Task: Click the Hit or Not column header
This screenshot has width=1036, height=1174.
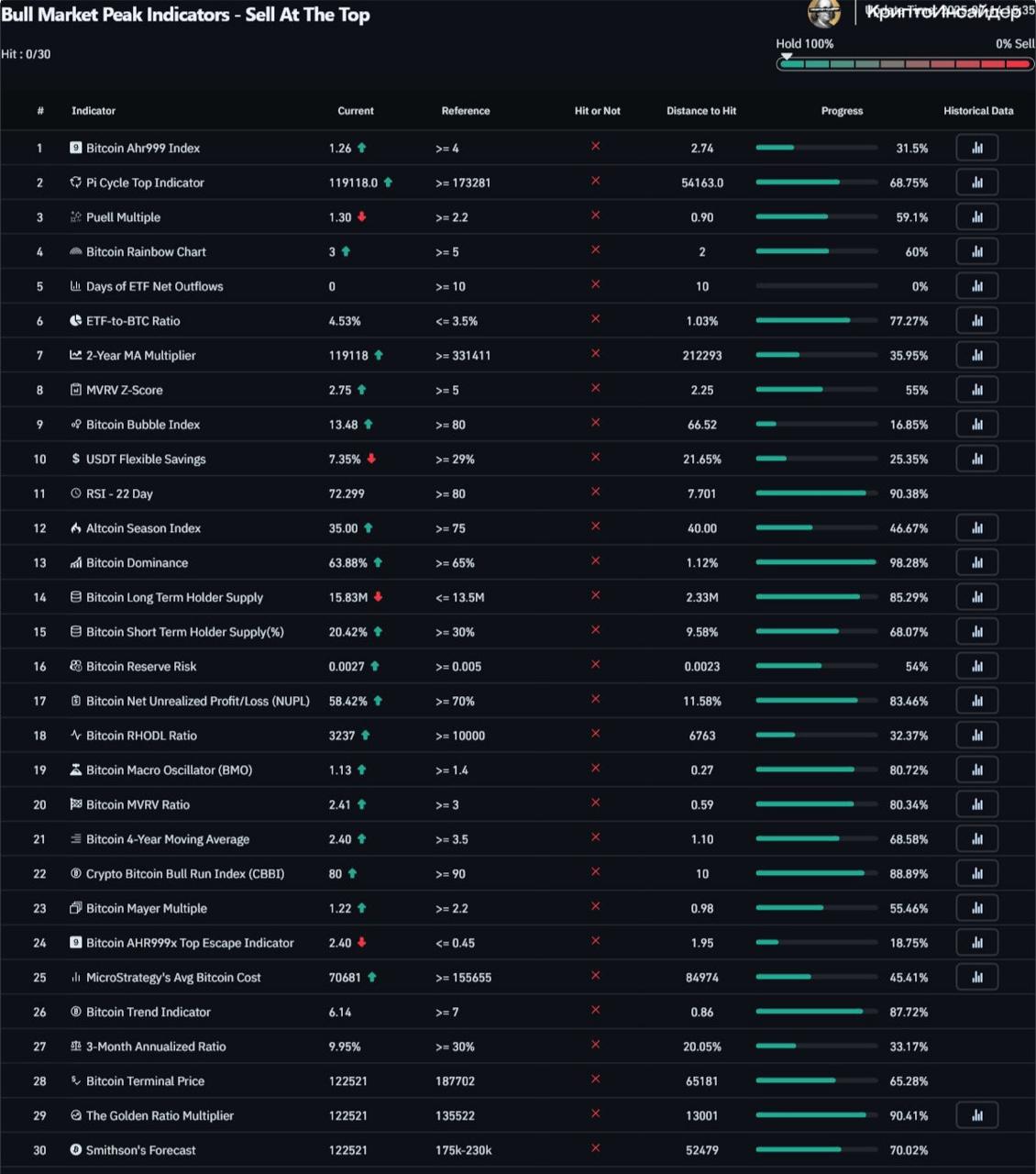Action: click(598, 111)
